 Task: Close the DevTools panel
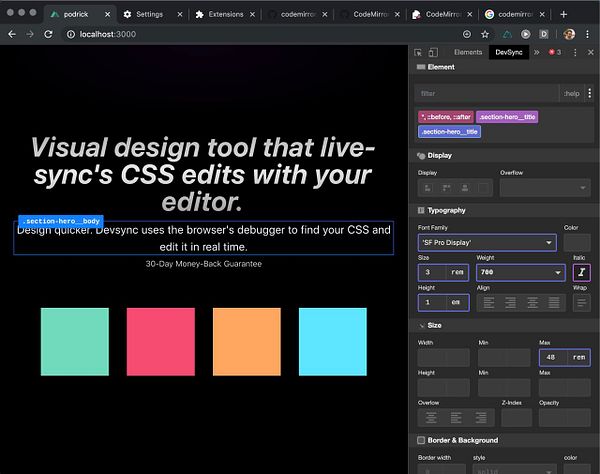(x=590, y=52)
